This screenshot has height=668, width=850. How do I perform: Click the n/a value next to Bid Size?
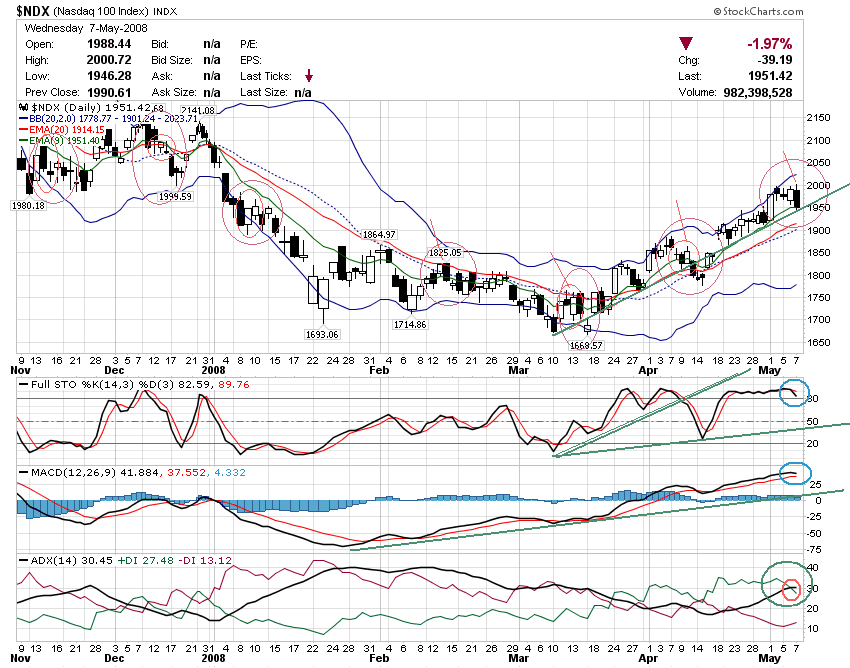211,60
